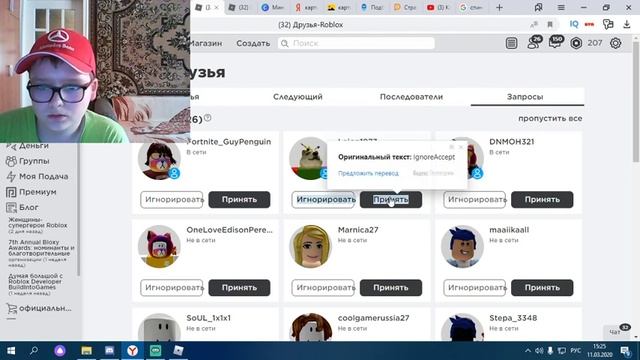
Task: Click the Windows Start button
Action: (11, 351)
